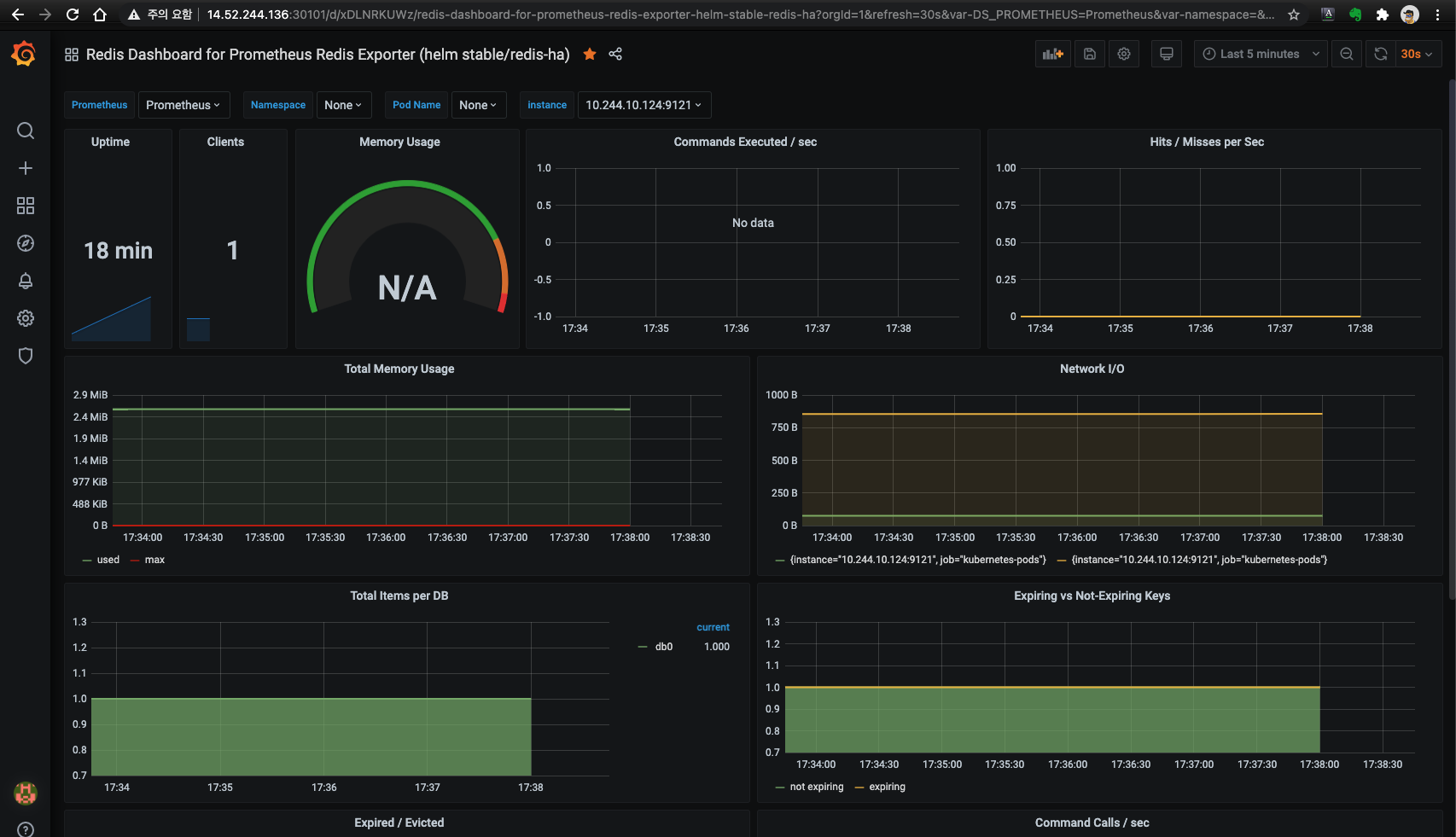Screen dimensions: 1456x837
Task: Click the page vertical scrollbar
Action: (x=1452, y=341)
